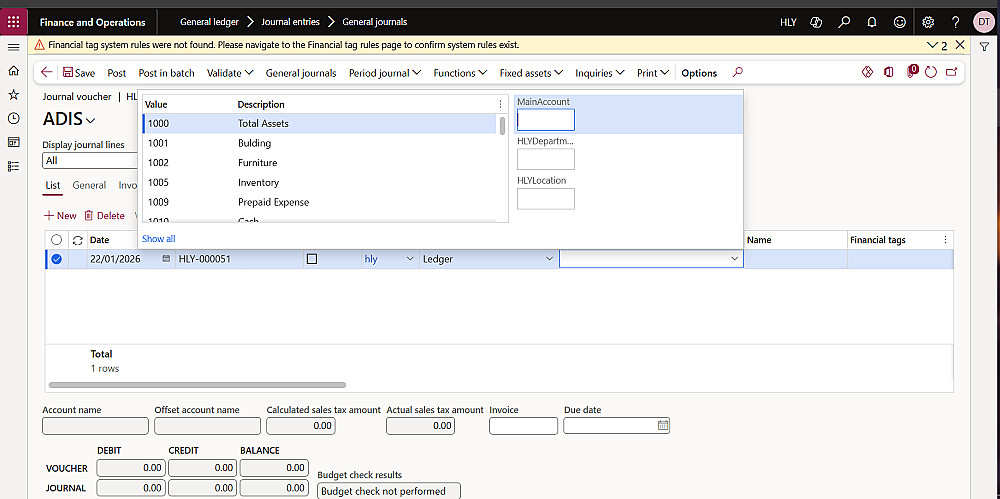Switch to the General tab
This screenshot has height=499, width=1000.
click(89, 185)
